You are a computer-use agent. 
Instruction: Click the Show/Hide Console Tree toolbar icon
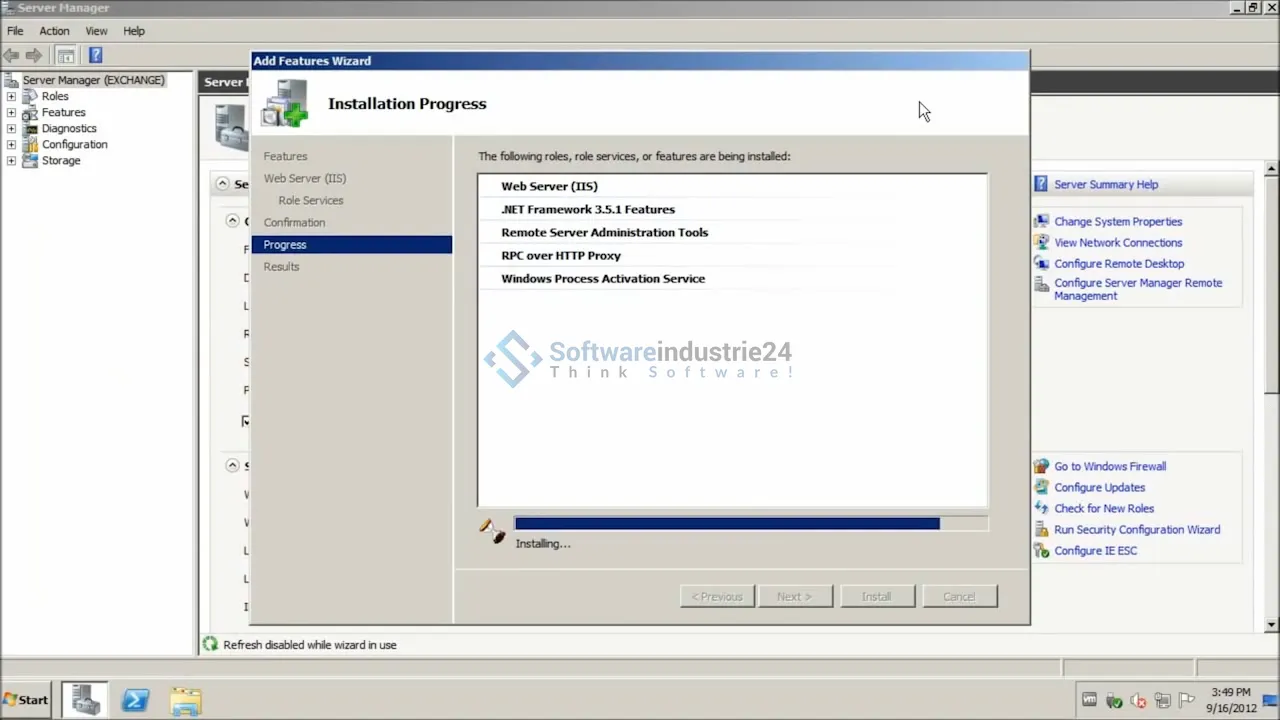66,56
